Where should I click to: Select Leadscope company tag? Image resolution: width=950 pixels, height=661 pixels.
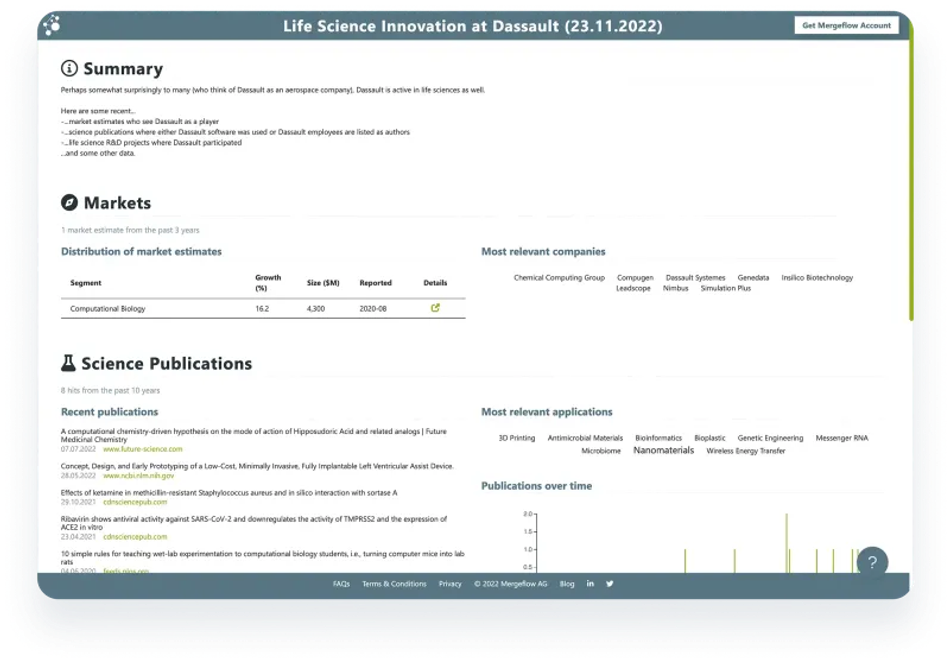(633, 288)
